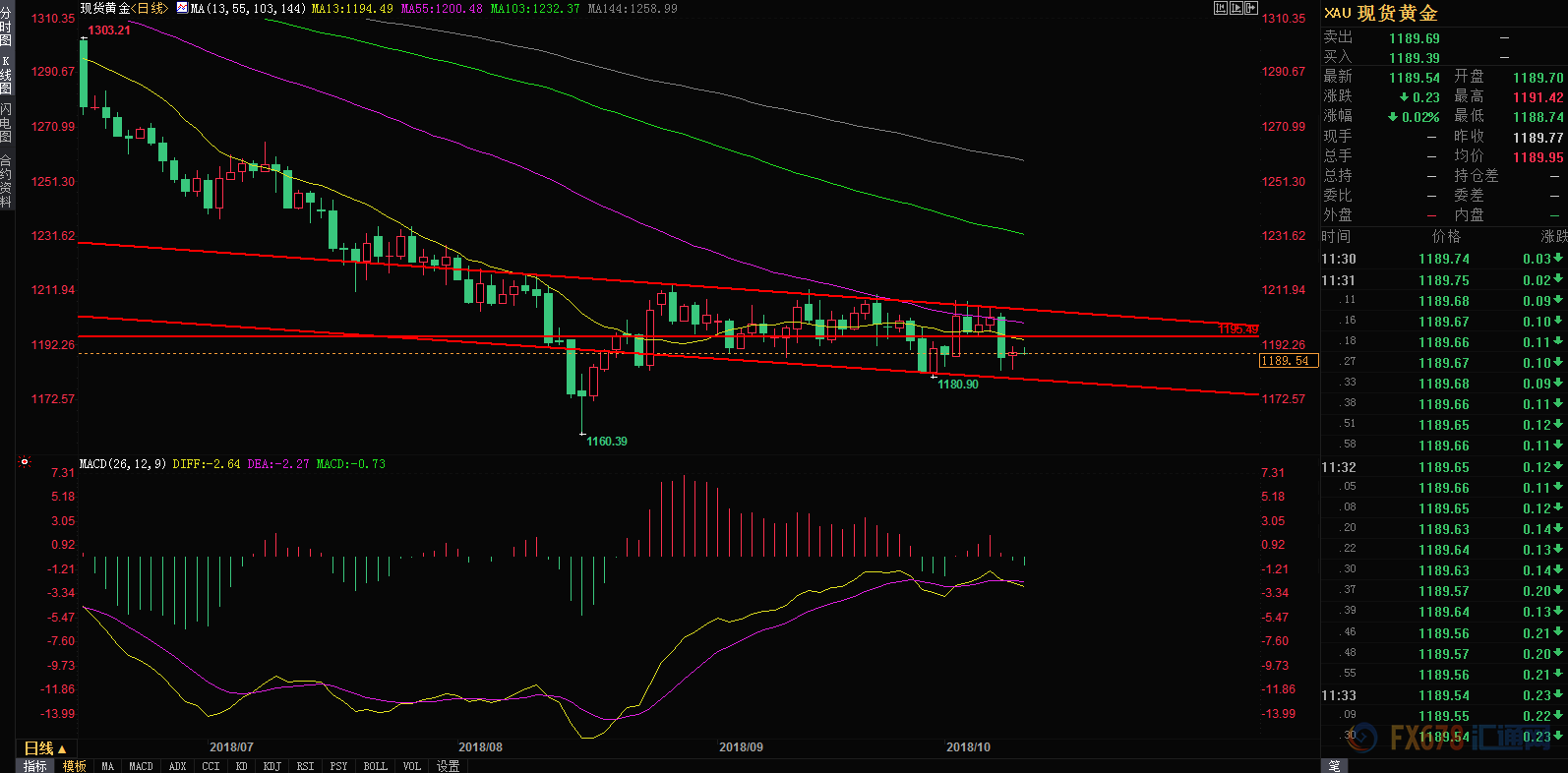The width and height of the screenshot is (1568, 773).
Task: Open the 合约资料 side tab
Action: (x=6, y=180)
